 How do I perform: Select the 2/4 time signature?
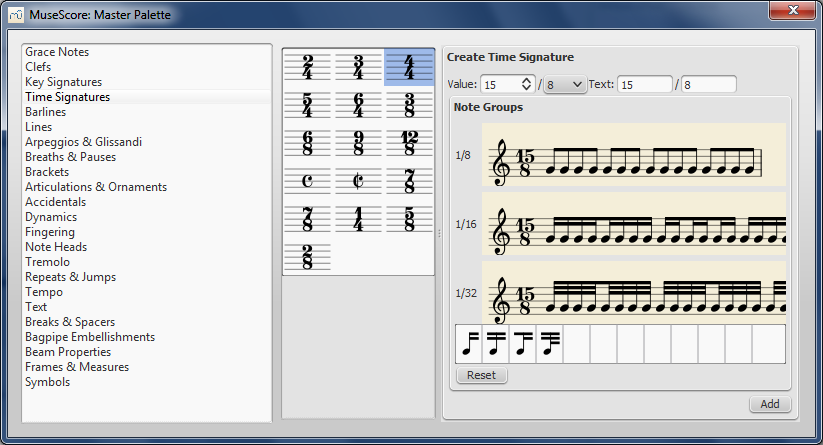[308, 67]
